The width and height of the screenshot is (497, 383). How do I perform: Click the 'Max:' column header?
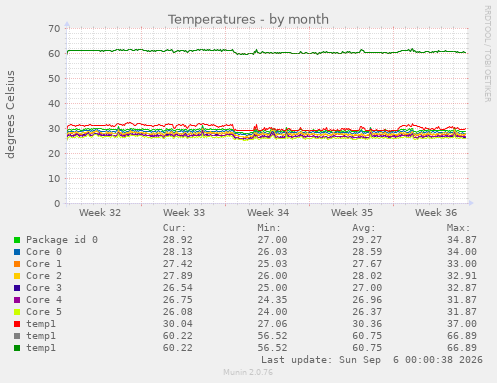[458, 228]
